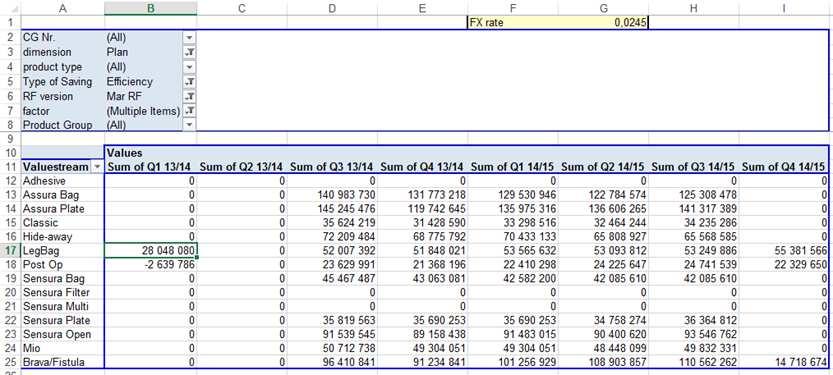Open the Product Group filter dropdown
This screenshot has height=375, width=833.
pos(189,125)
